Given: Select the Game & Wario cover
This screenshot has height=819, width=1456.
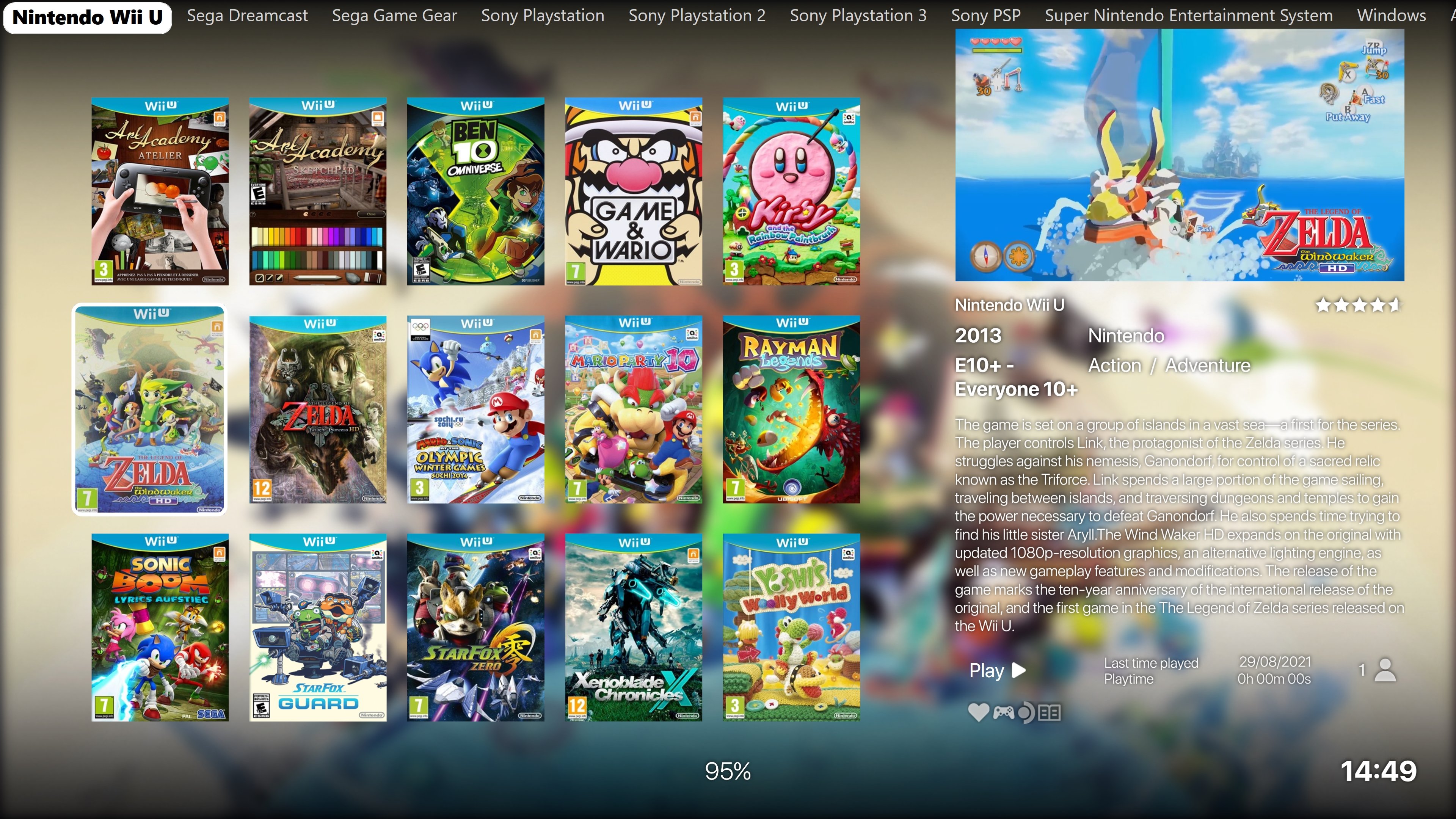Looking at the screenshot, I should click(x=633, y=191).
